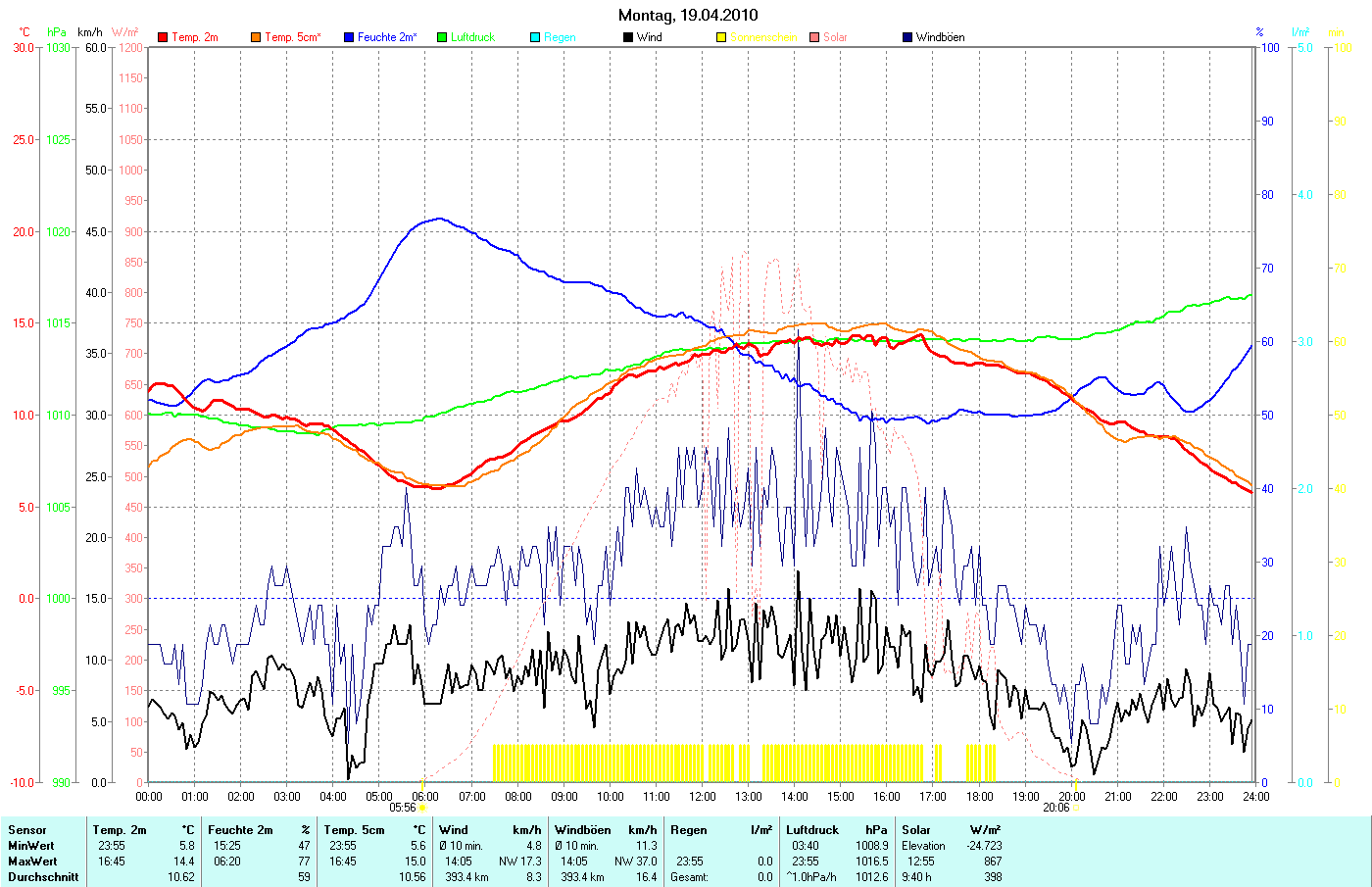Viewport: 1372px width, 887px height.
Task: Click the hPa axis unit label
Action: pos(57,32)
